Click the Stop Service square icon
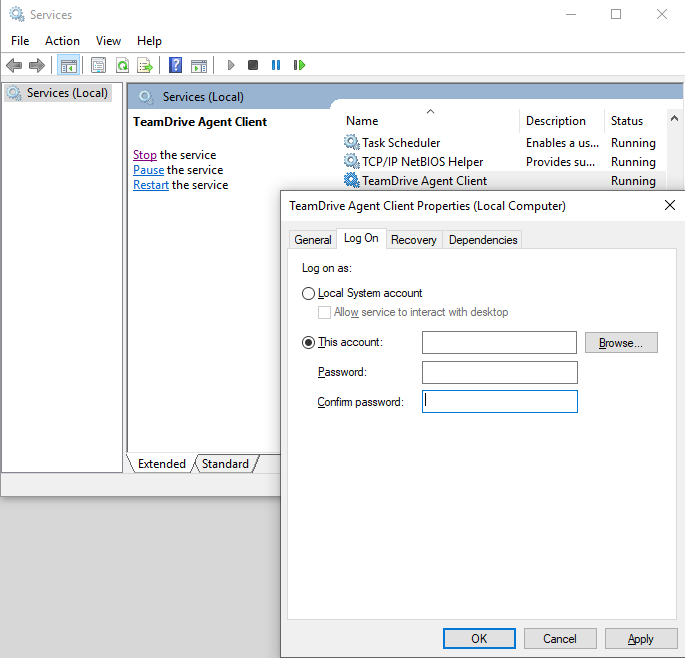Image resolution: width=685 pixels, height=658 pixels. tap(253, 65)
